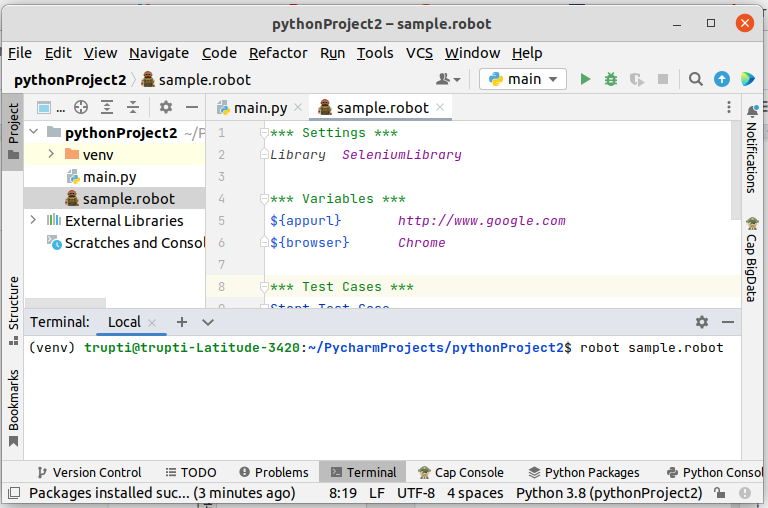Select sample.robot in project tree
The height and width of the screenshot is (508, 768).
click(128, 198)
